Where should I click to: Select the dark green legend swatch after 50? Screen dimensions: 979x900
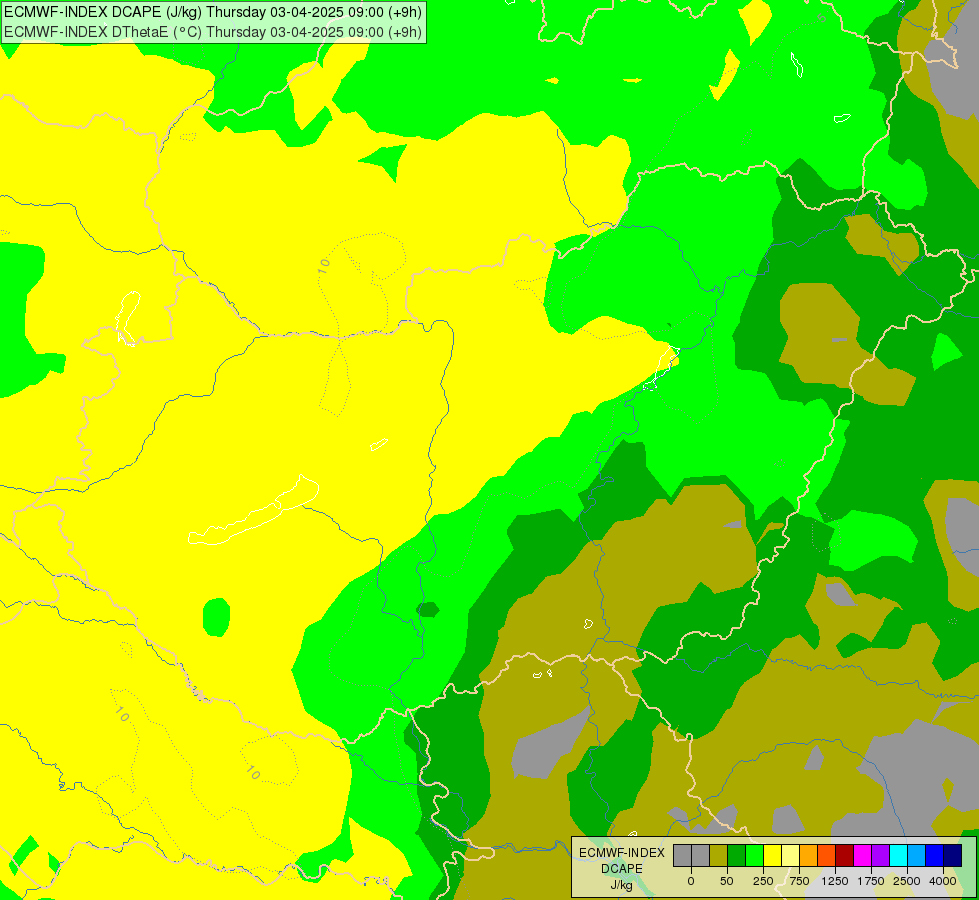[737, 855]
